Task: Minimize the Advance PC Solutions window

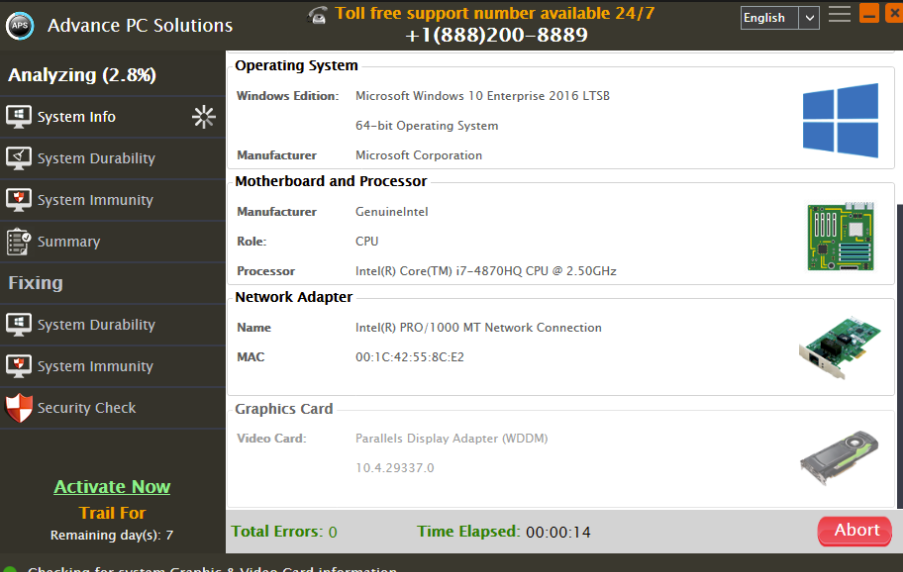Action: pyautogui.click(x=869, y=13)
